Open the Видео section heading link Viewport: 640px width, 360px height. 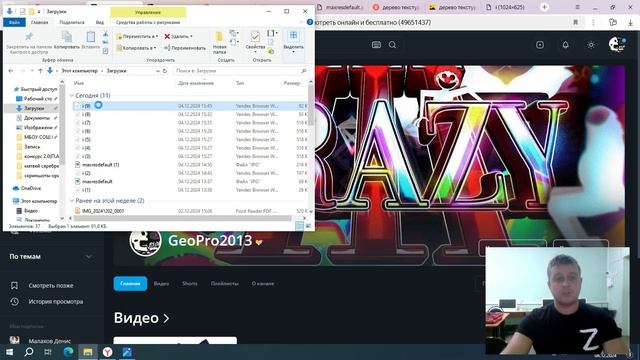click(141, 318)
